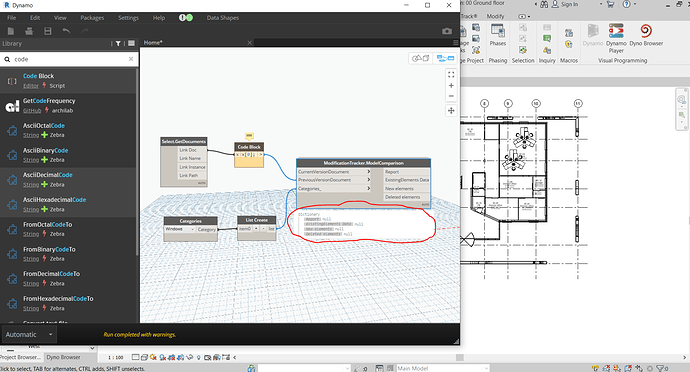Filter library results with funnel icon
690x372 pixels.
pos(118,44)
